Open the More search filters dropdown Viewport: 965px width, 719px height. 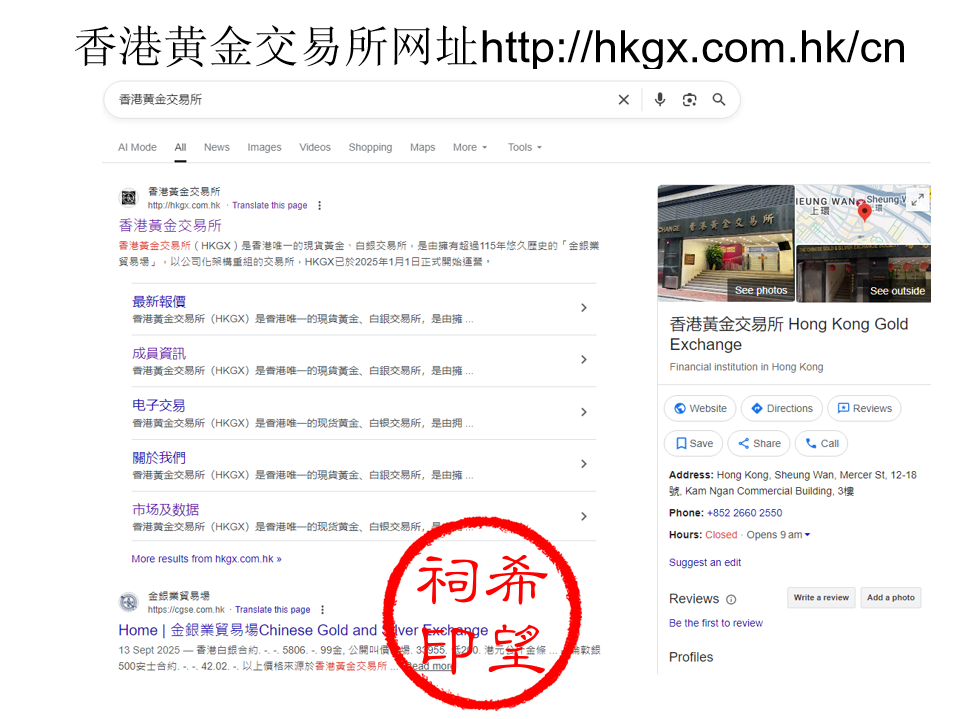click(x=470, y=147)
